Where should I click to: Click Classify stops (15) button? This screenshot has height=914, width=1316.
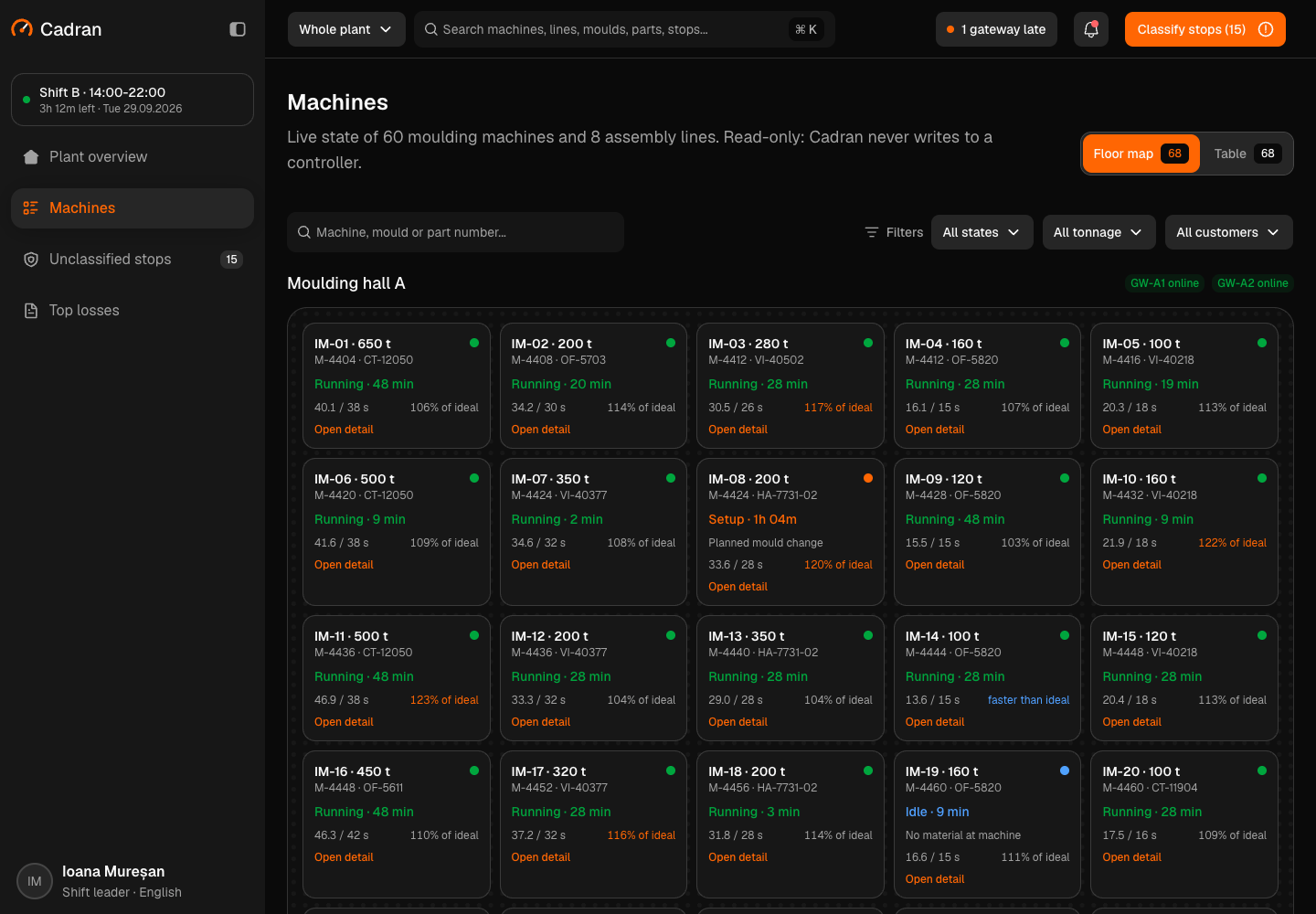tap(1205, 29)
